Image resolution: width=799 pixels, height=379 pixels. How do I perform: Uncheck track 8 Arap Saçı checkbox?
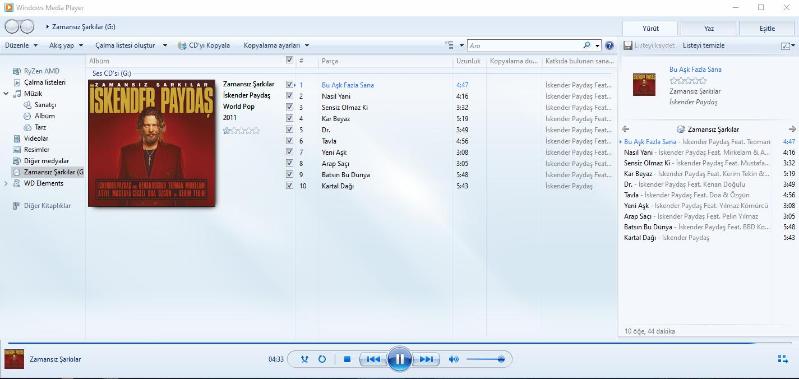click(289, 163)
